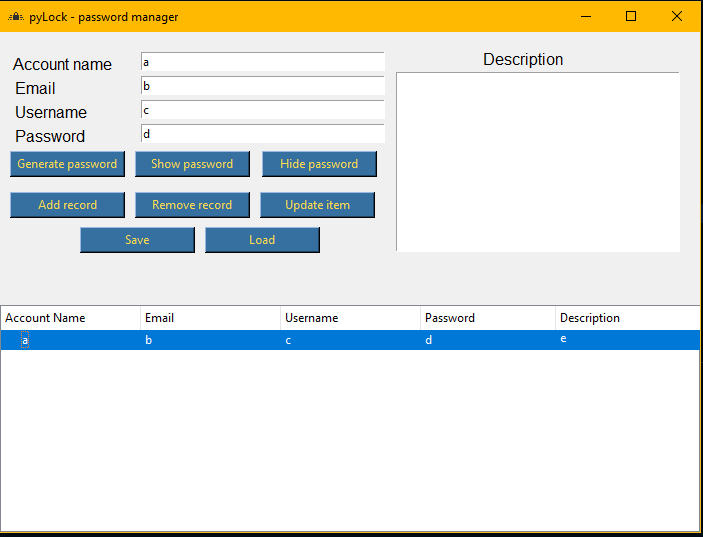Click the pyLock app icon in title bar
Viewport: 703px width, 537px height.
point(16,17)
